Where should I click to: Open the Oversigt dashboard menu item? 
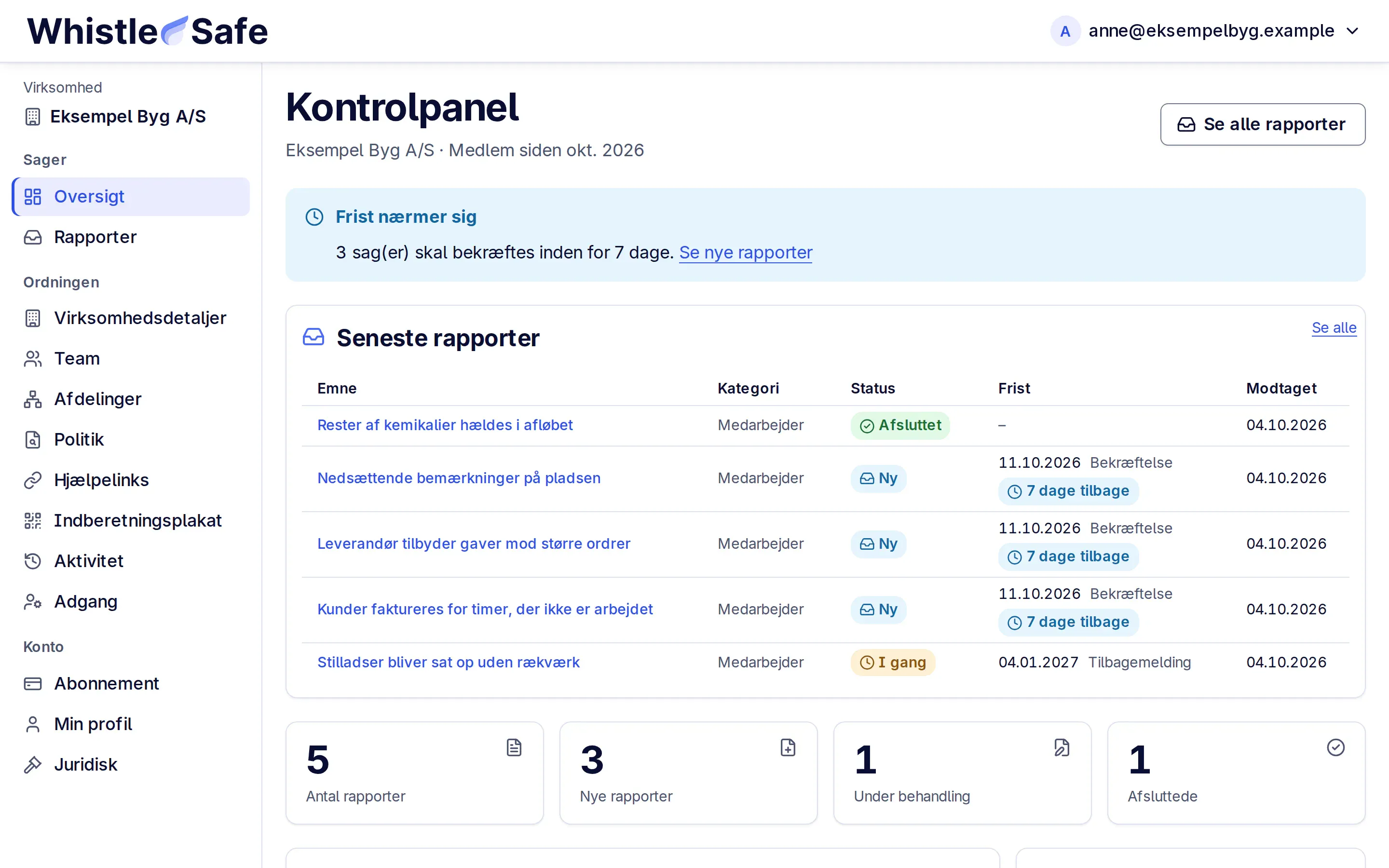point(131,196)
